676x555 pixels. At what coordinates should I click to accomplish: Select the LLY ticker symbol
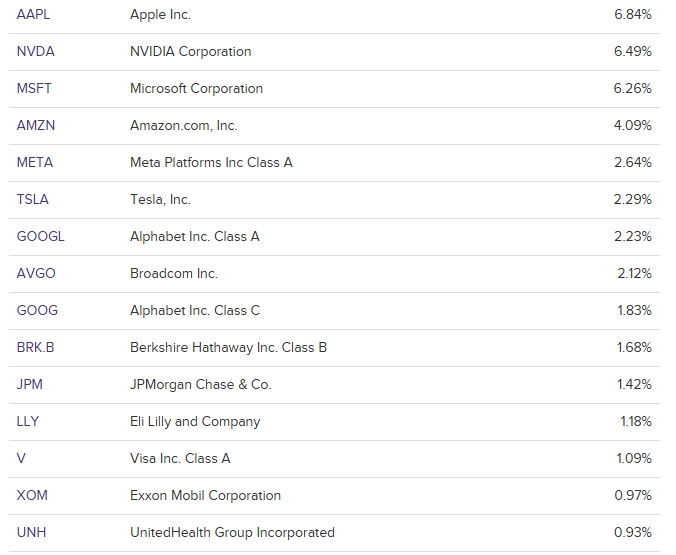click(x=28, y=422)
